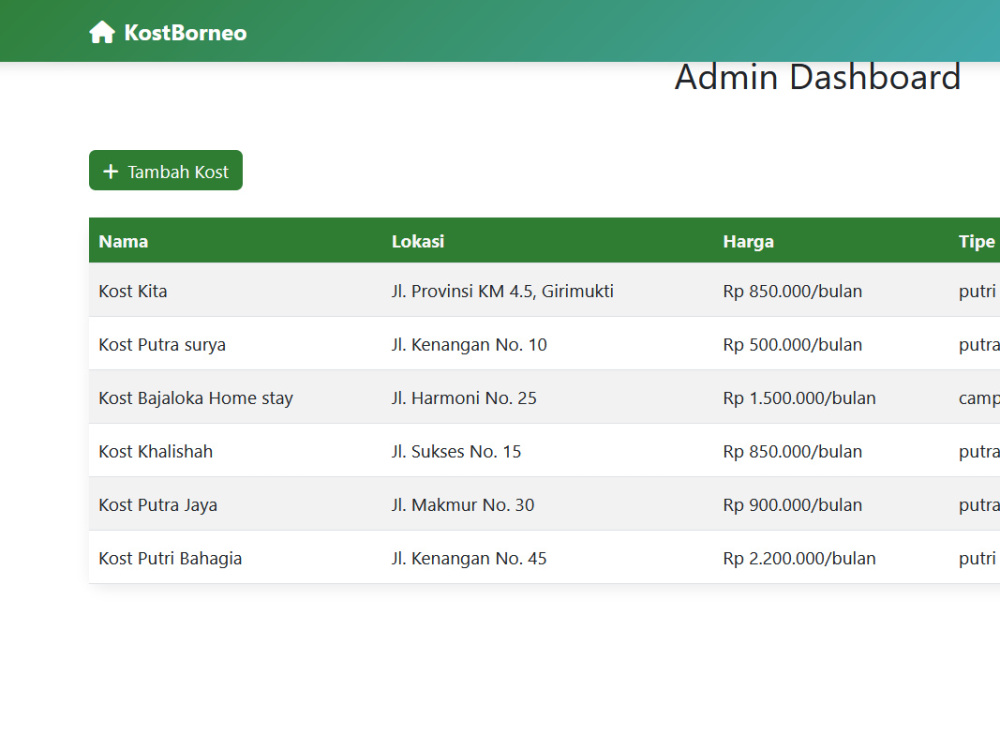Select the Nama column header
1000x750 pixels.
point(123,242)
